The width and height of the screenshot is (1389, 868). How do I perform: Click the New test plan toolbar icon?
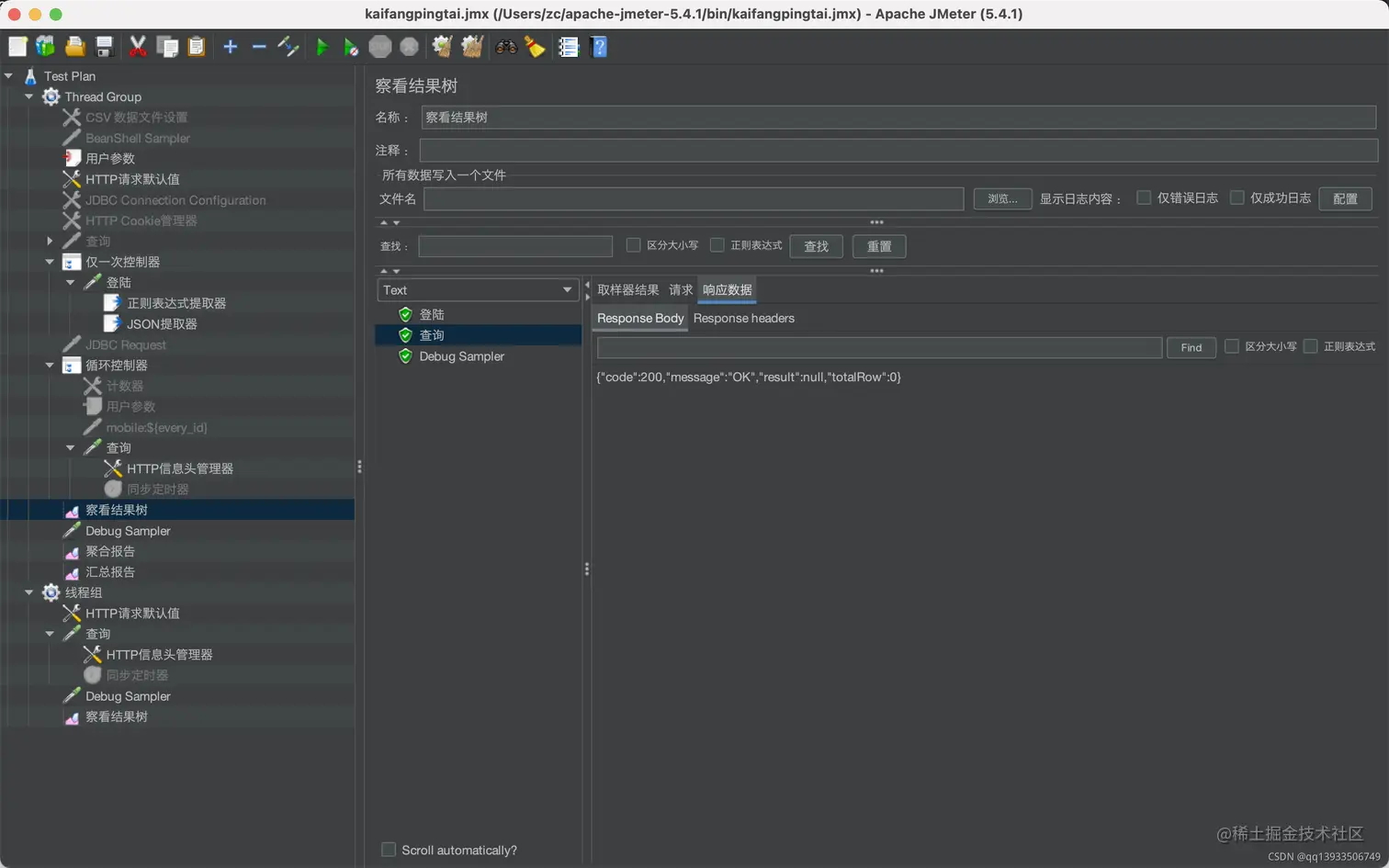17,47
